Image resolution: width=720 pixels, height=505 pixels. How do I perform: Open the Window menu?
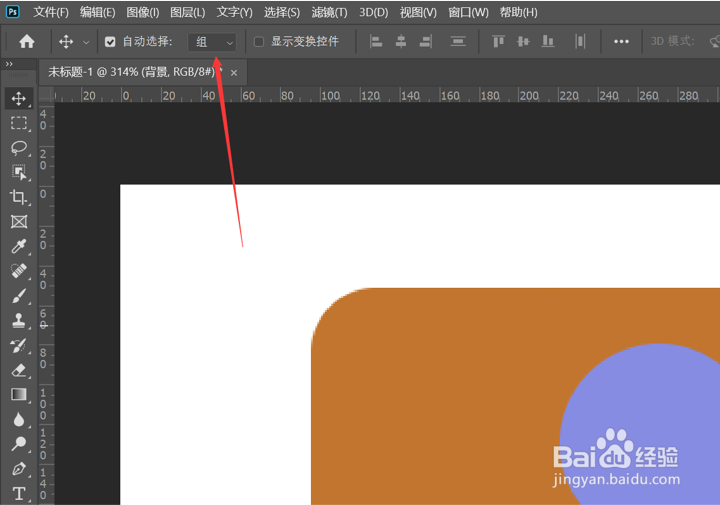[468, 12]
